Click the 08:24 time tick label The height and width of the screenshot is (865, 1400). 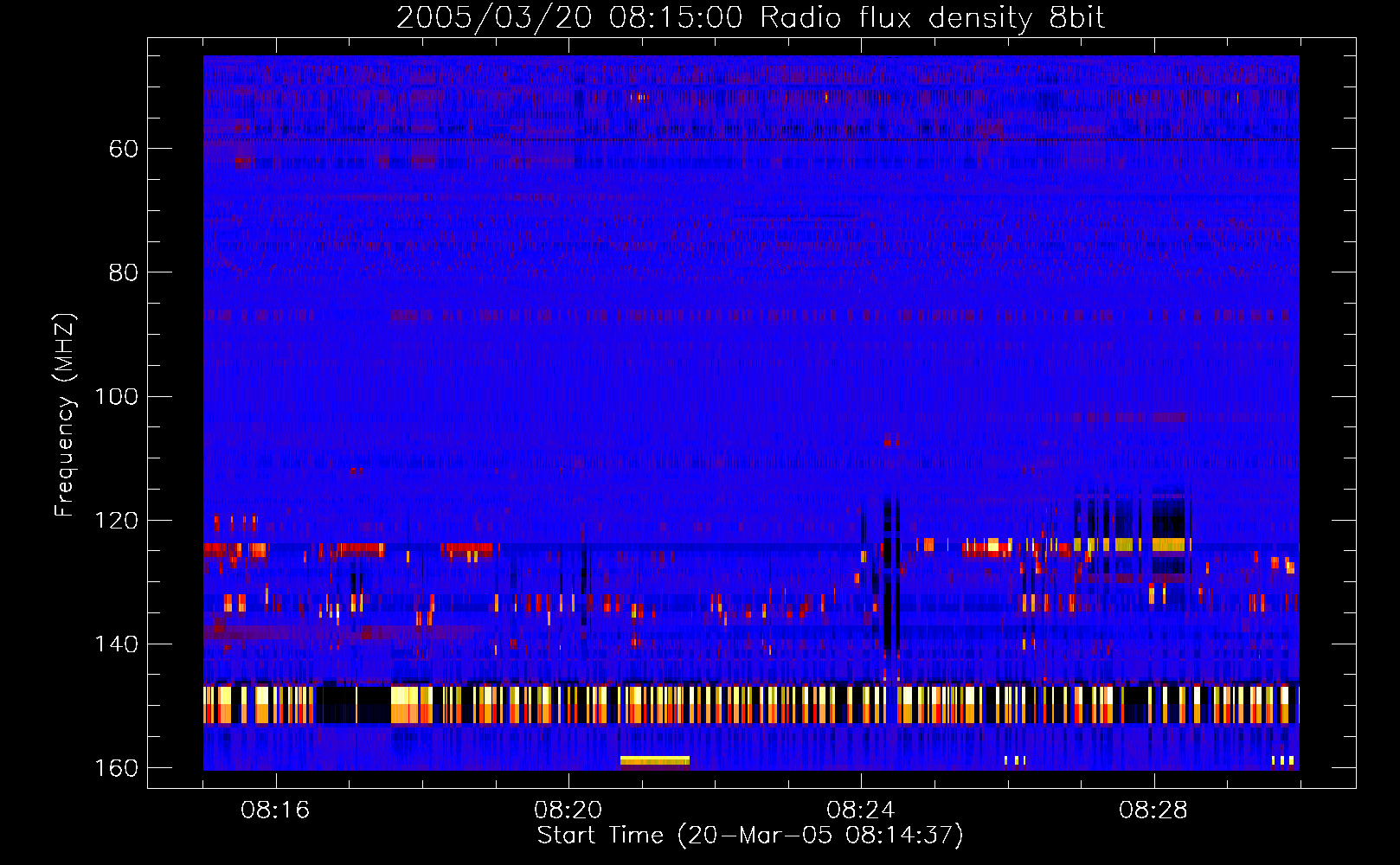(x=860, y=811)
